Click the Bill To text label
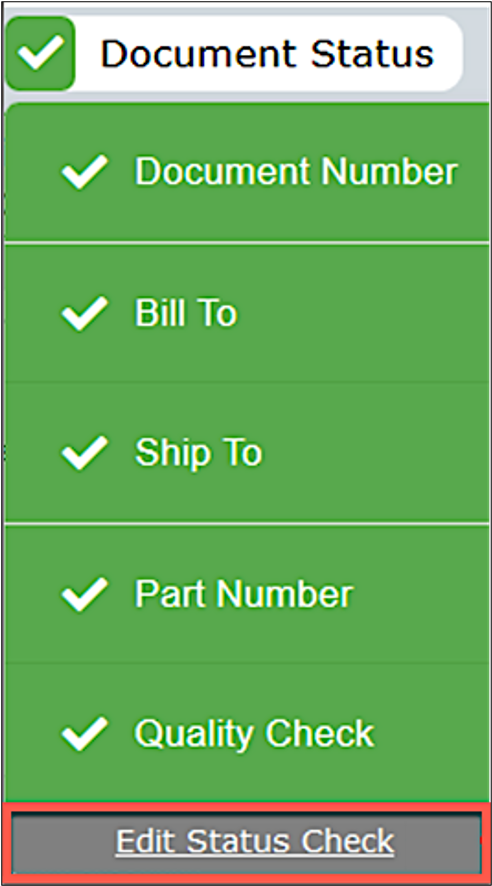Screen dimensions: 492x886 coord(186,312)
